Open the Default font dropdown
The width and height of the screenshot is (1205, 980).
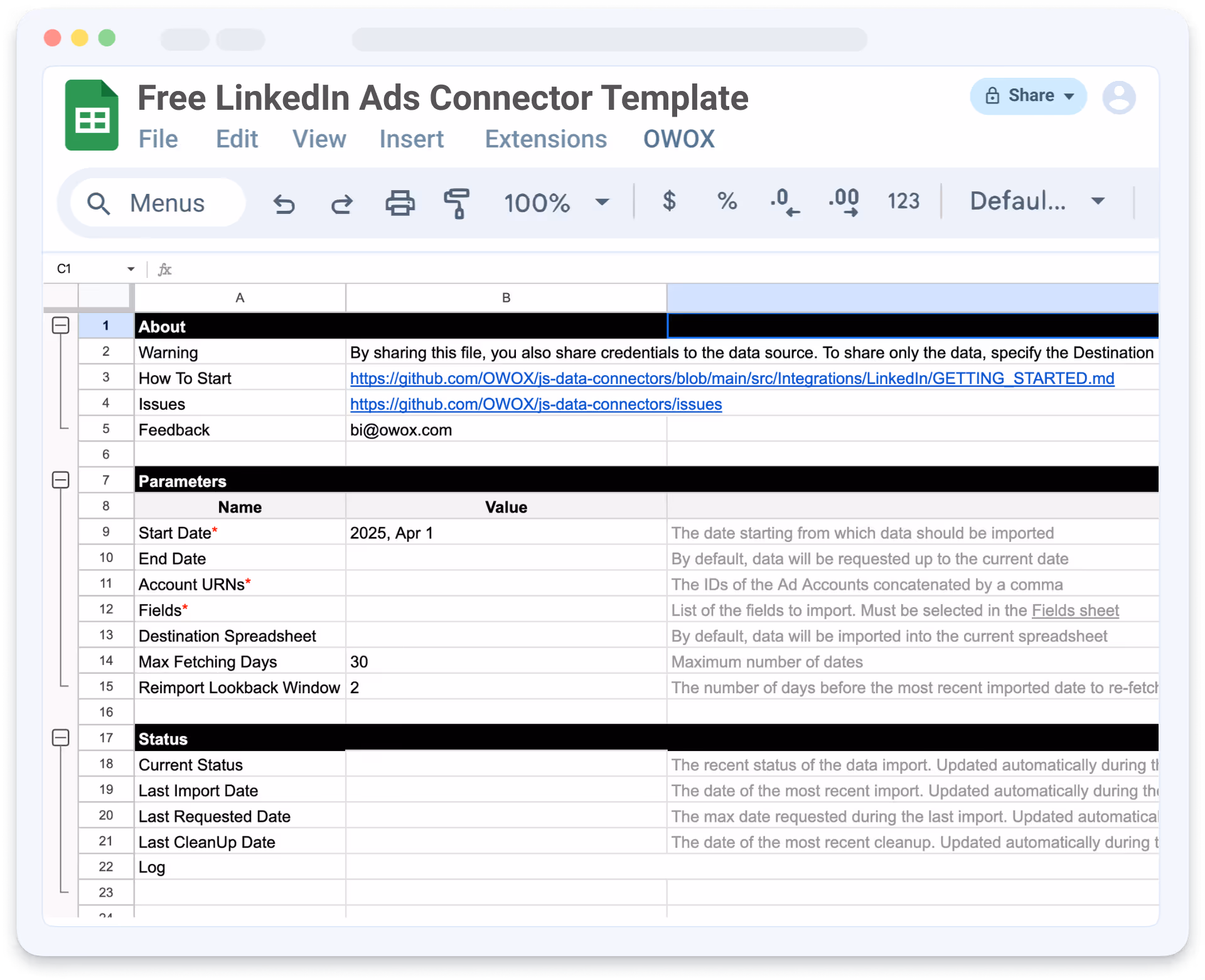coord(1037,201)
